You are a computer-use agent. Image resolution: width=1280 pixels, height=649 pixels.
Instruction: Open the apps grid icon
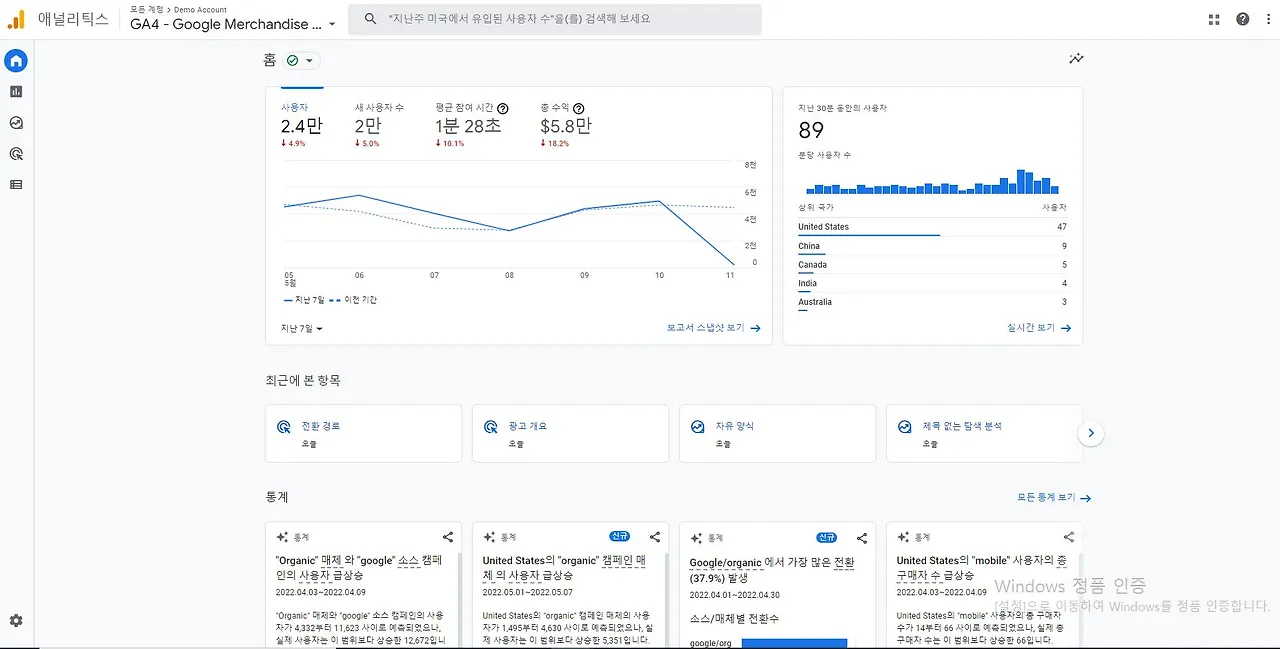coord(1214,19)
